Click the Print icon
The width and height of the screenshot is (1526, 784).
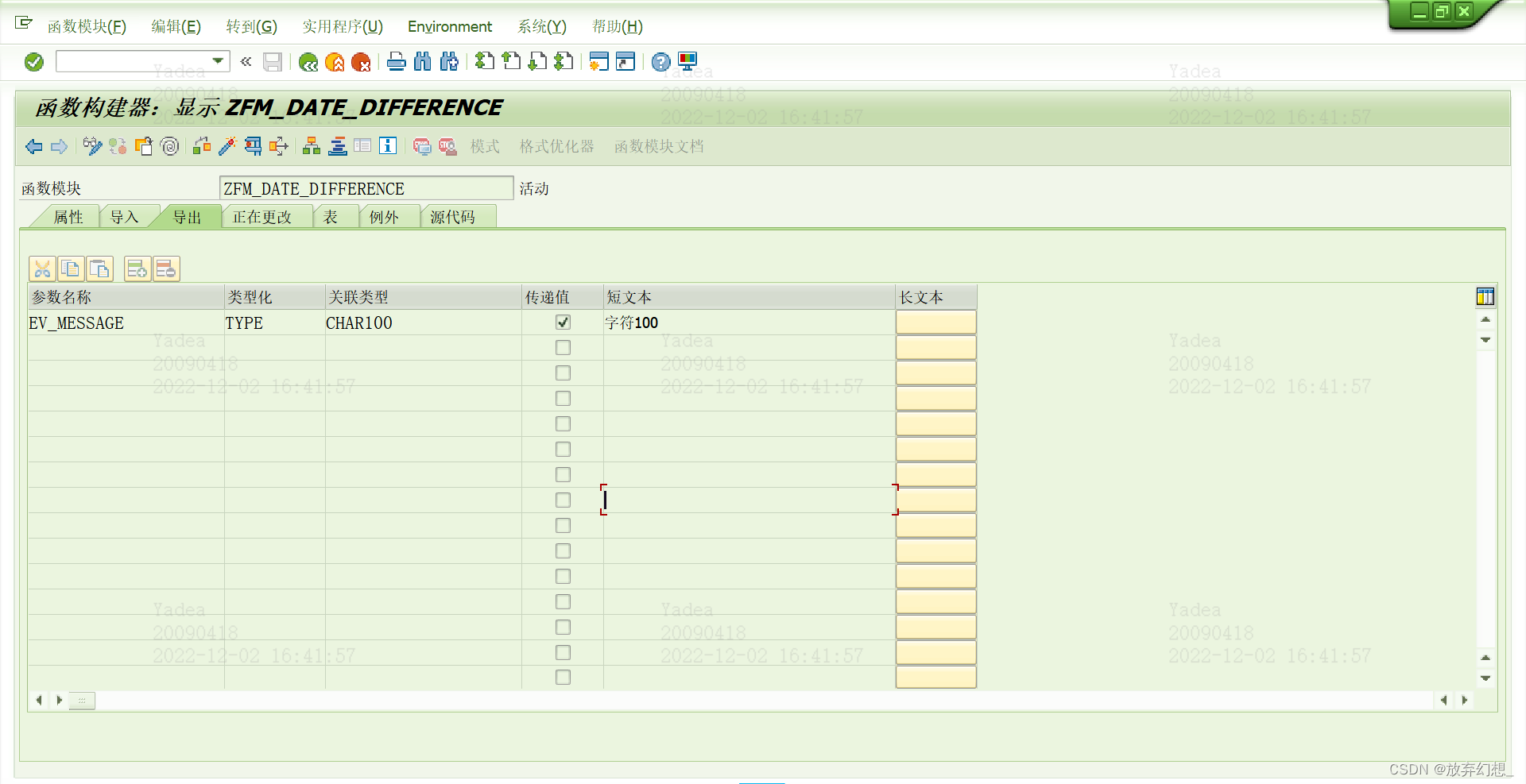397,62
